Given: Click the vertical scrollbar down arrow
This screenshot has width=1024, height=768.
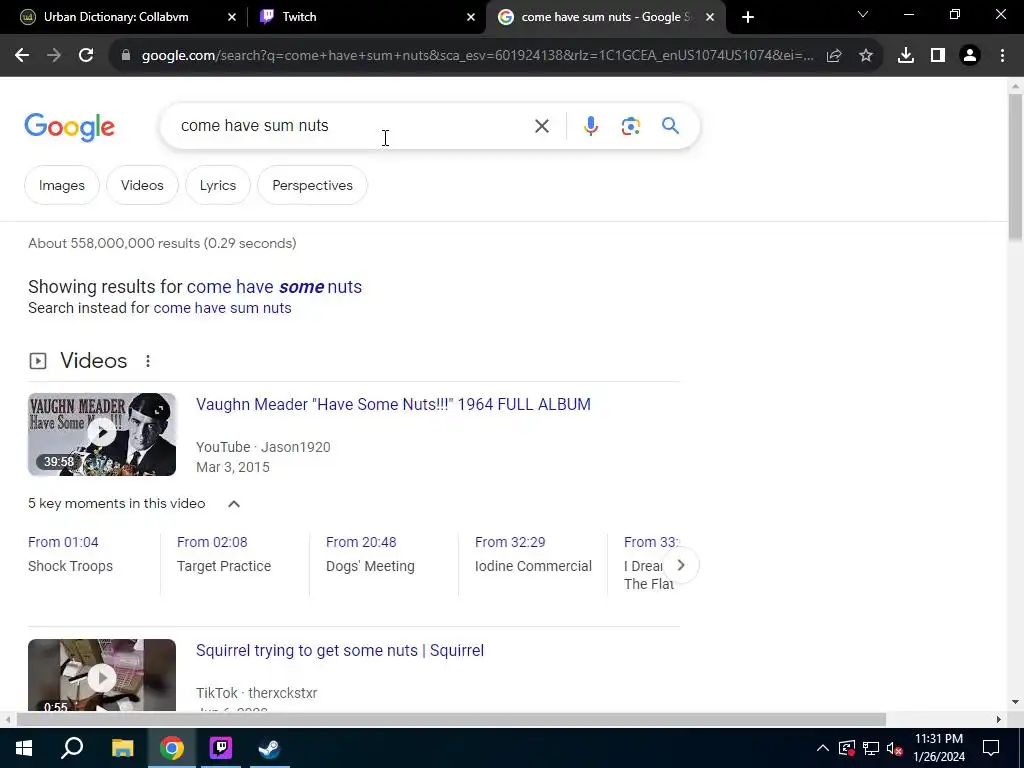Looking at the screenshot, I should pos(1015,702).
